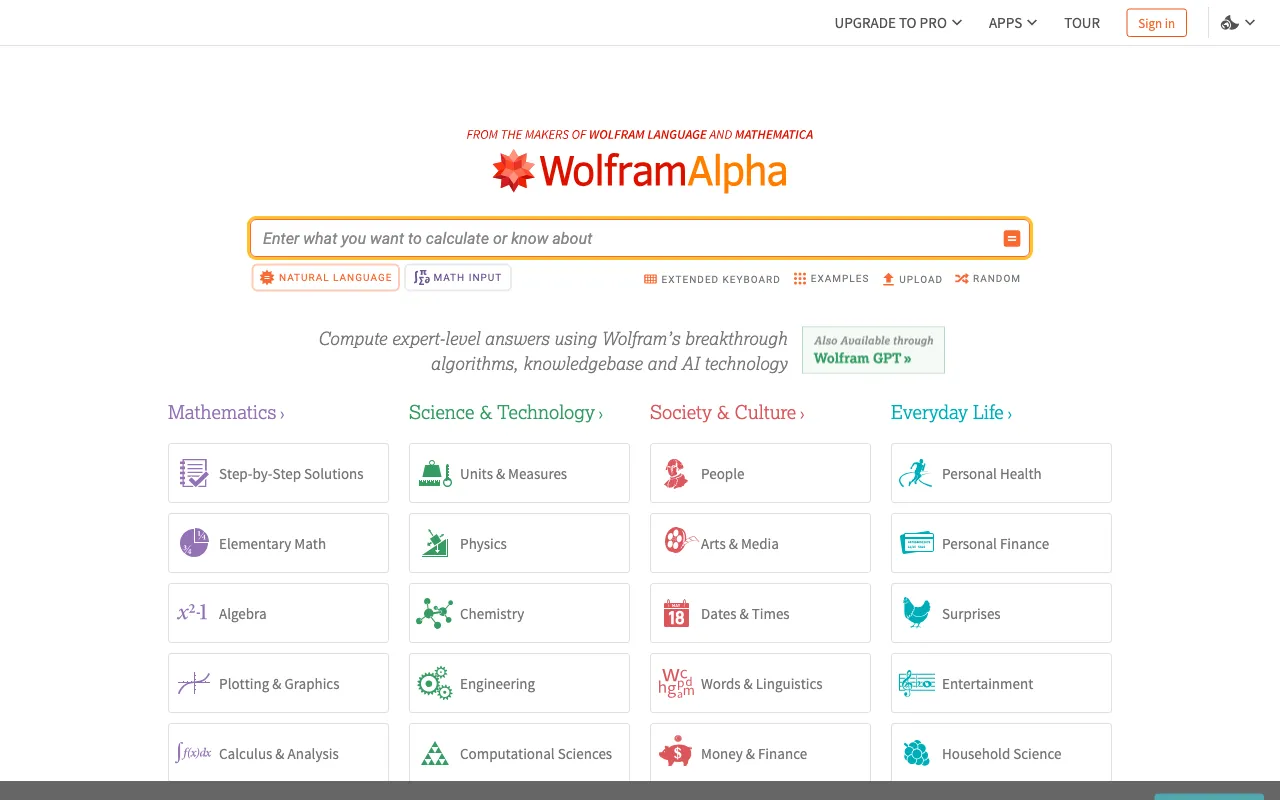
Task: Open the Calculus & Analysis topic
Action: coord(278,752)
